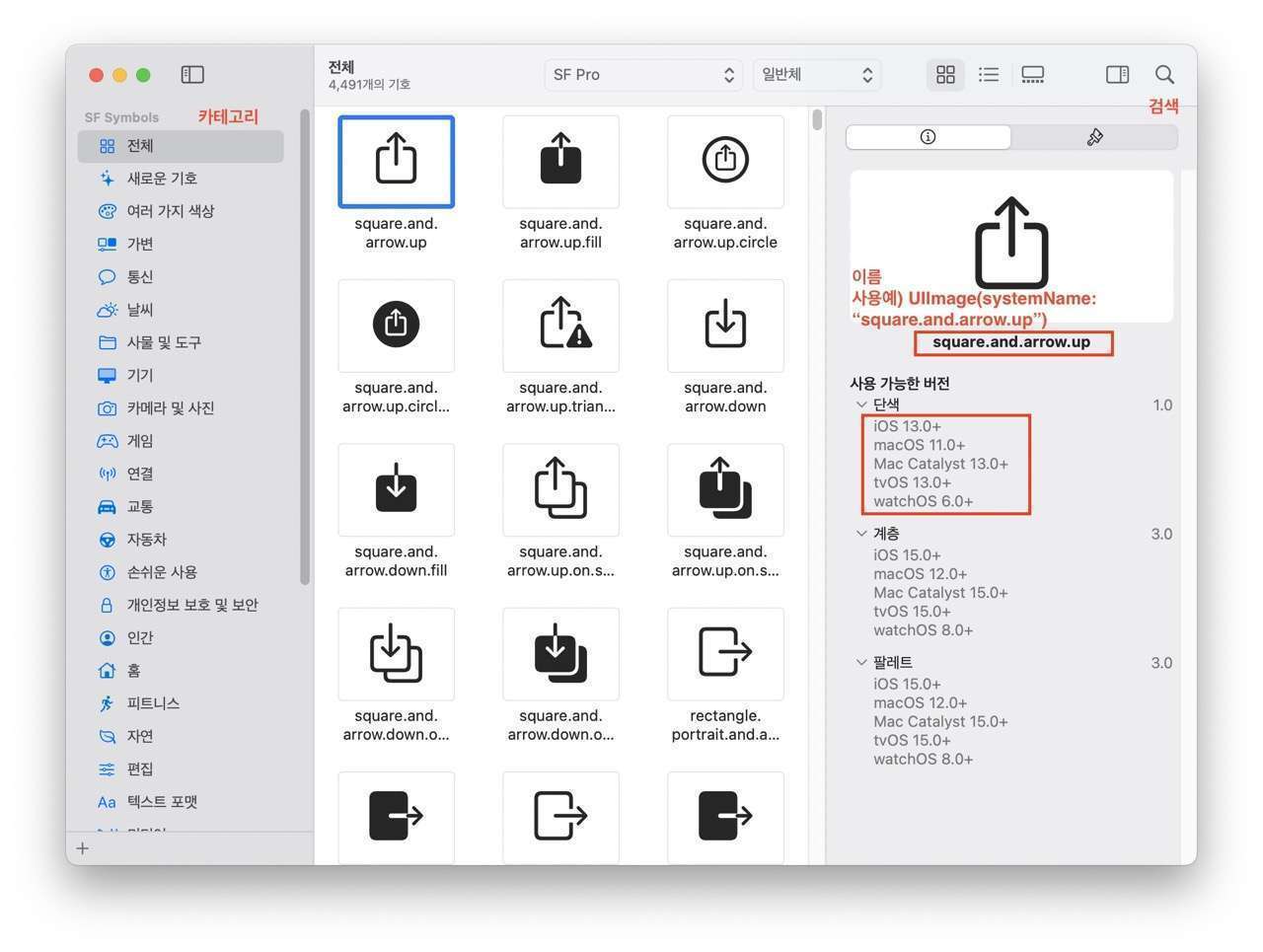Image resolution: width=1263 pixels, height=952 pixels.
Task: Switch to list view layout
Action: [989, 75]
